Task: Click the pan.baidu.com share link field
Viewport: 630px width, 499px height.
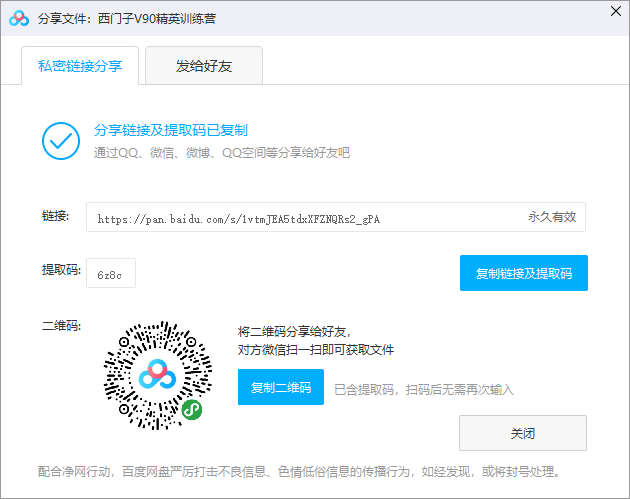Action: coord(300,217)
